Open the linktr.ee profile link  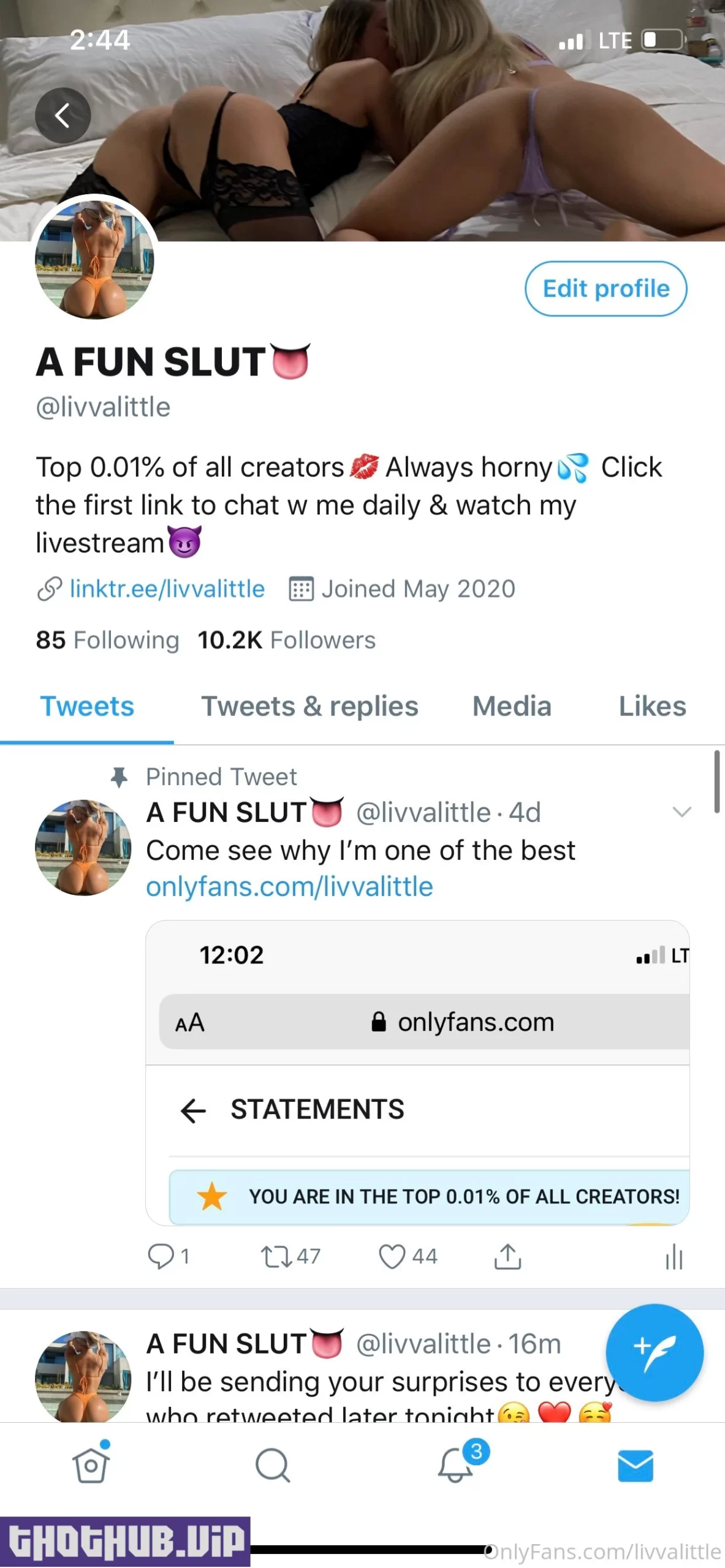tap(167, 589)
